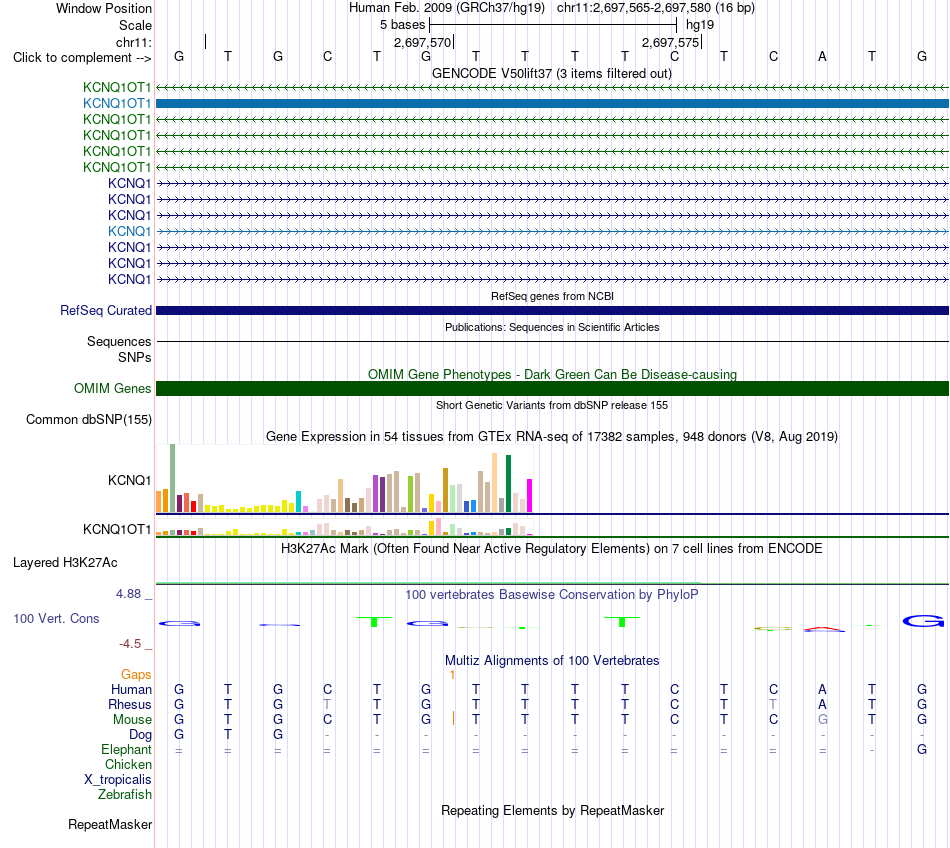Image resolution: width=950 pixels, height=848 pixels.
Task: Open the Common dbSNP(155) label
Action: [x=89, y=420]
